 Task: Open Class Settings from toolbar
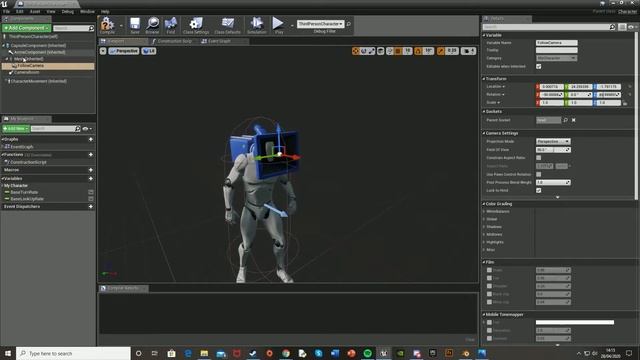pyautogui.click(x=196, y=25)
